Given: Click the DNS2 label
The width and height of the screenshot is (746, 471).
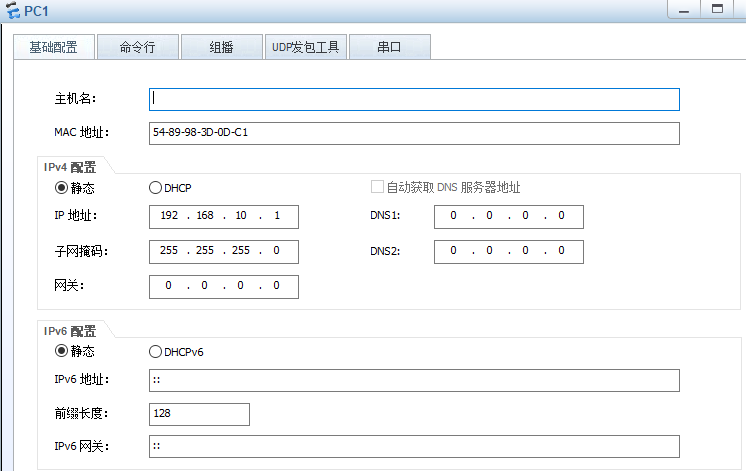Looking at the screenshot, I should coord(385,251).
